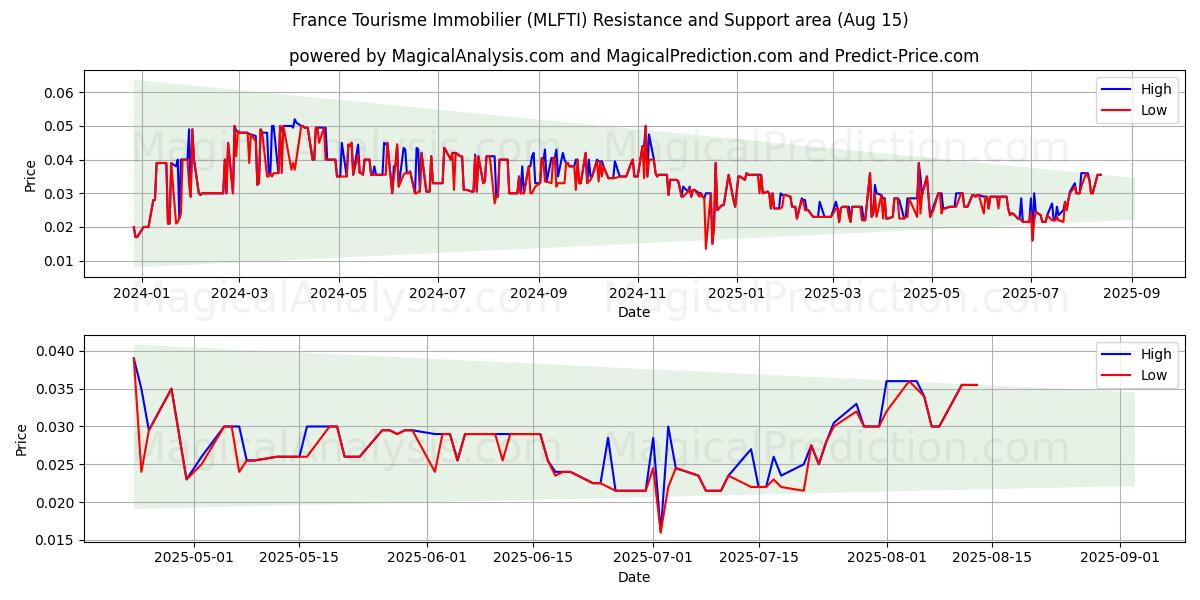Image resolution: width=1200 pixels, height=600 pixels.
Task: Click the July 2025 low spike on bottom chart
Action: tap(660, 531)
